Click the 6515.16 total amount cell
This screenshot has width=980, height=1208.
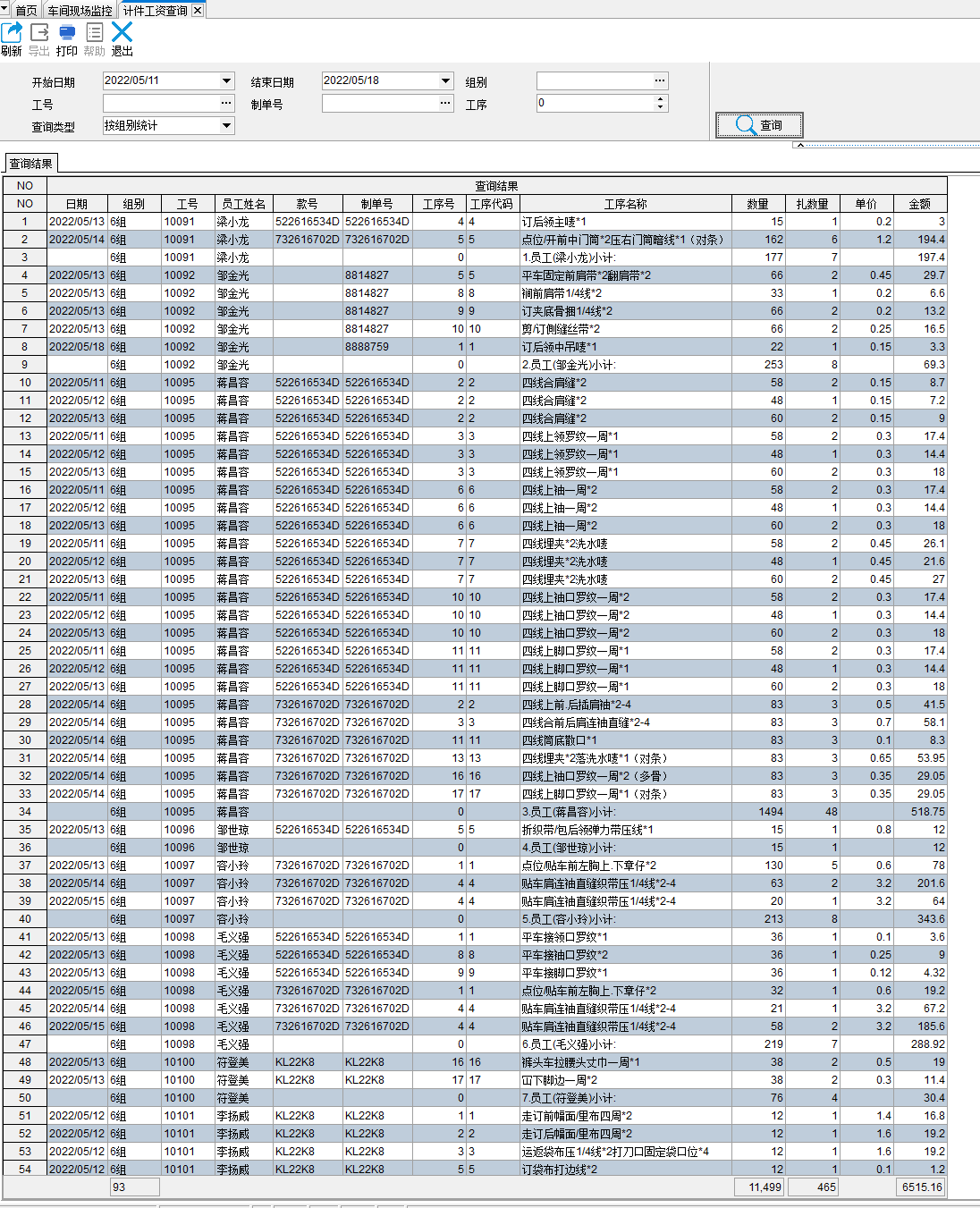[x=920, y=1187]
